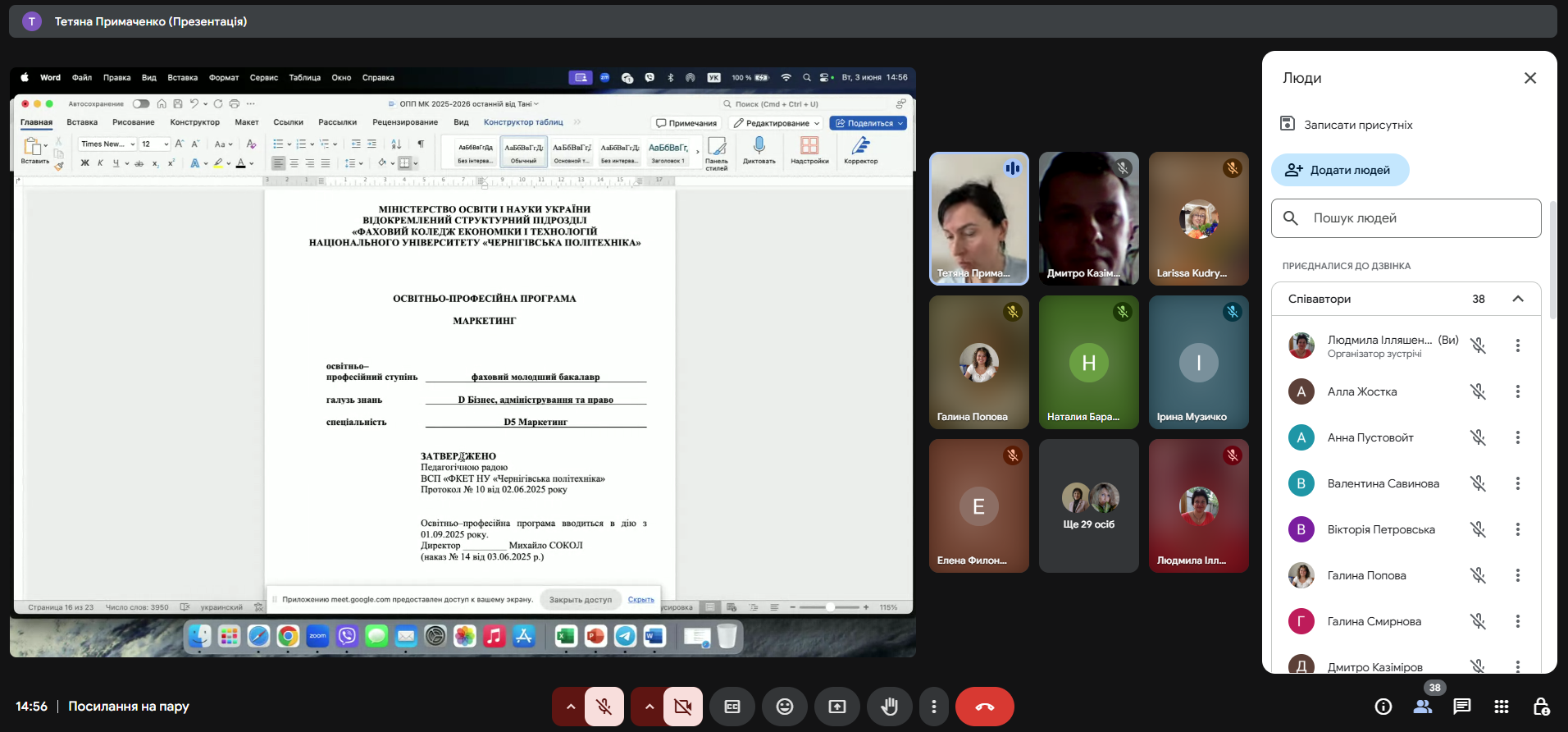Open more options for Анна Пустовойт
This screenshot has width=1568, height=732.
point(1517,437)
